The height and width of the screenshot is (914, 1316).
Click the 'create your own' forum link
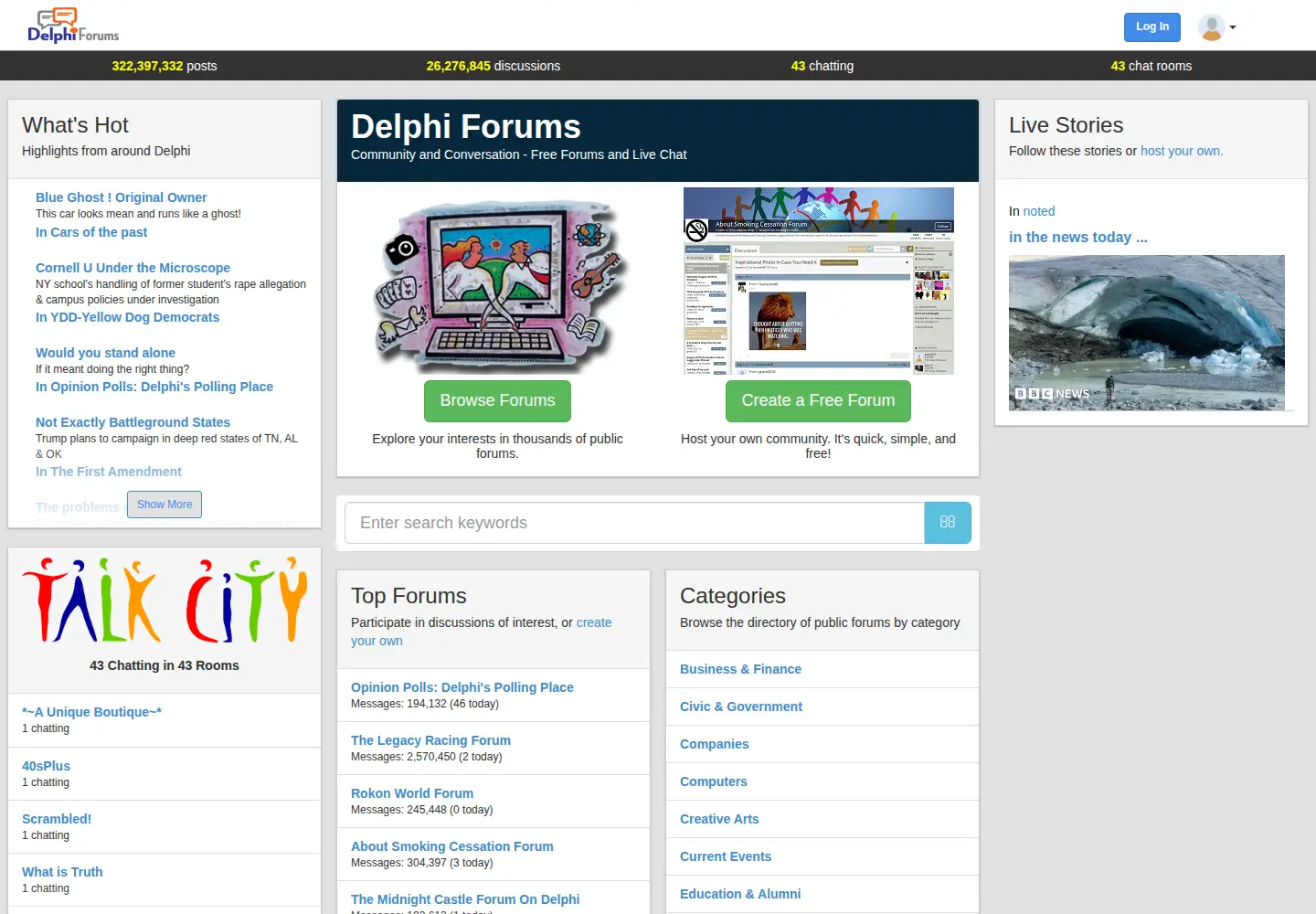(x=594, y=622)
